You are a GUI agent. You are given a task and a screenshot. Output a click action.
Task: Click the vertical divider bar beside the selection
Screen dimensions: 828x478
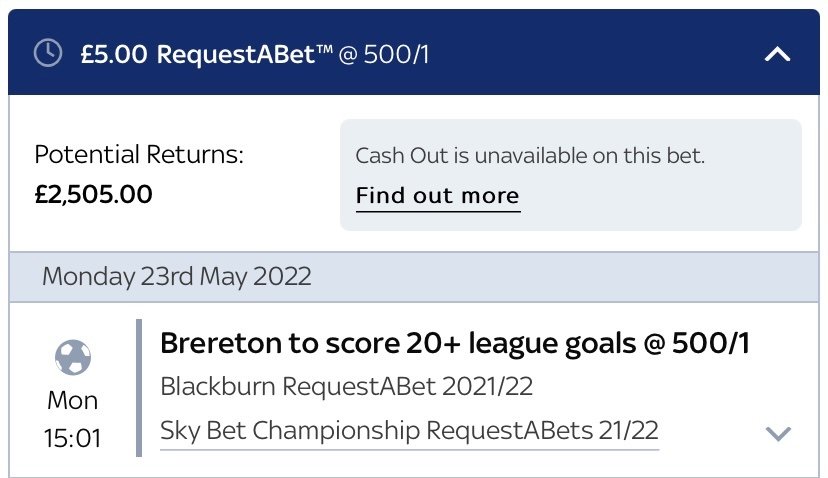coord(140,388)
